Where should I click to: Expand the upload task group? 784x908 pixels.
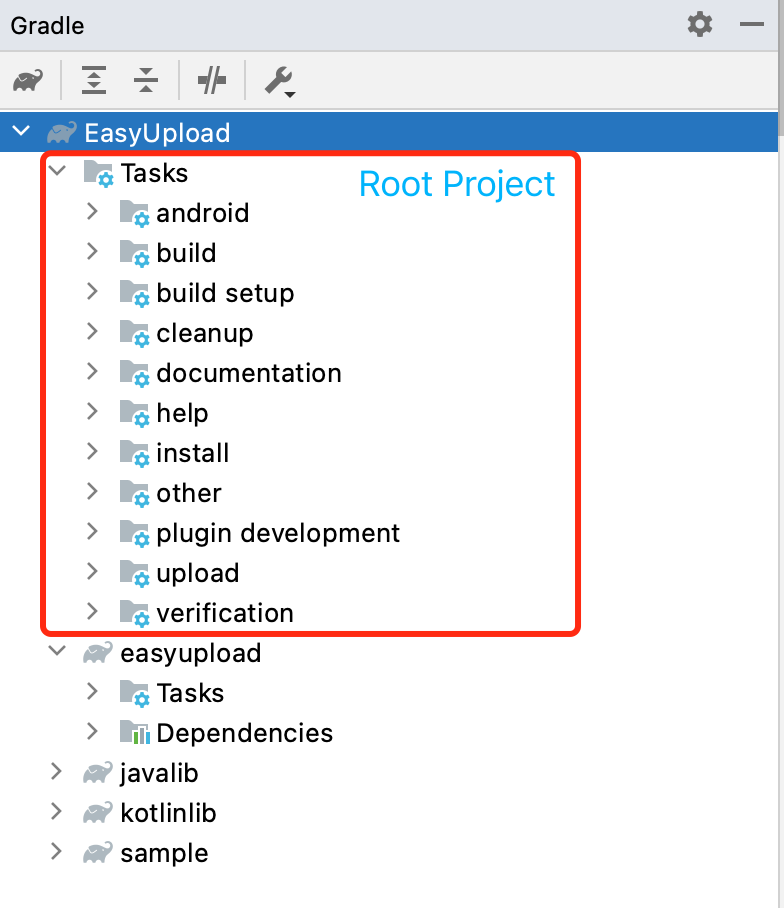[x=92, y=571]
